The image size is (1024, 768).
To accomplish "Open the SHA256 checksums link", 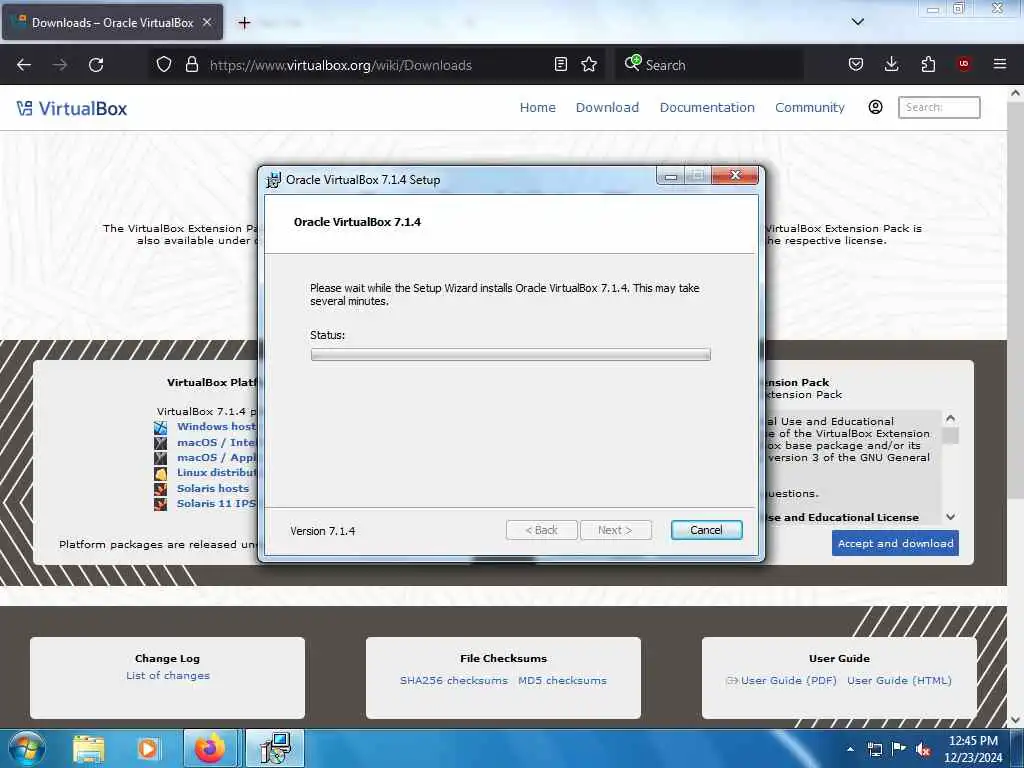I will (454, 680).
